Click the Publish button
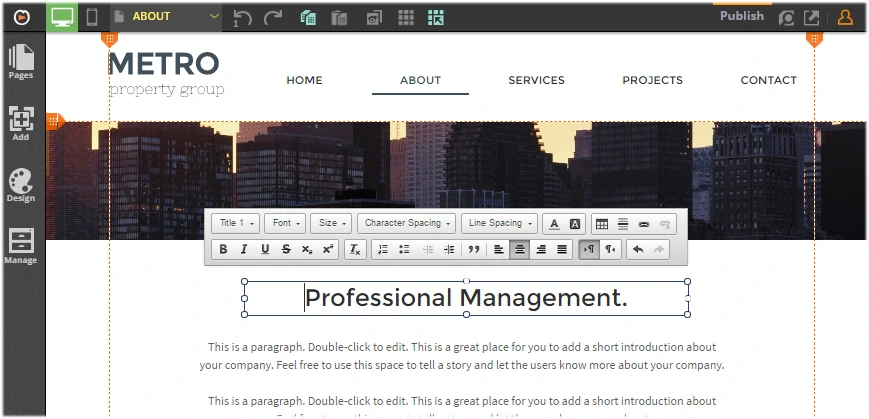 [741, 16]
